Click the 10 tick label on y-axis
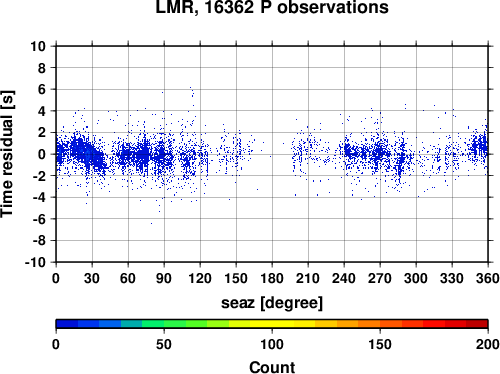This screenshot has width=500, height=374. [x=38, y=46]
